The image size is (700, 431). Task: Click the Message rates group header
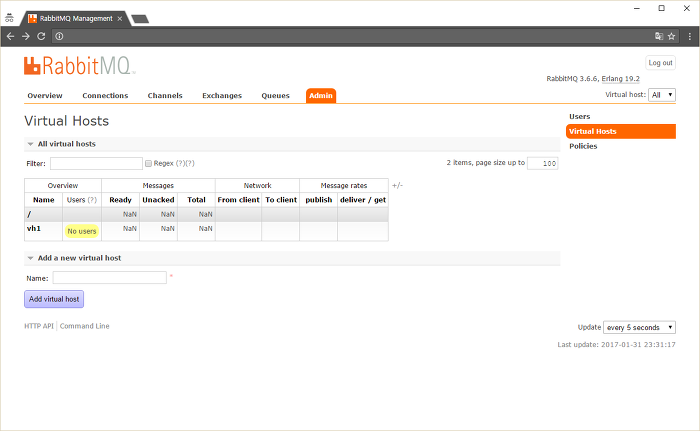[344, 185]
